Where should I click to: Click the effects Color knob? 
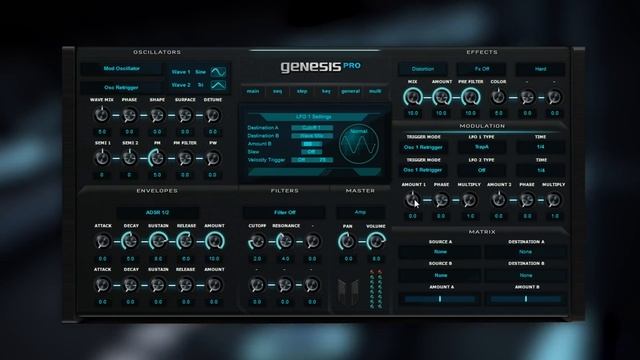coord(498,97)
